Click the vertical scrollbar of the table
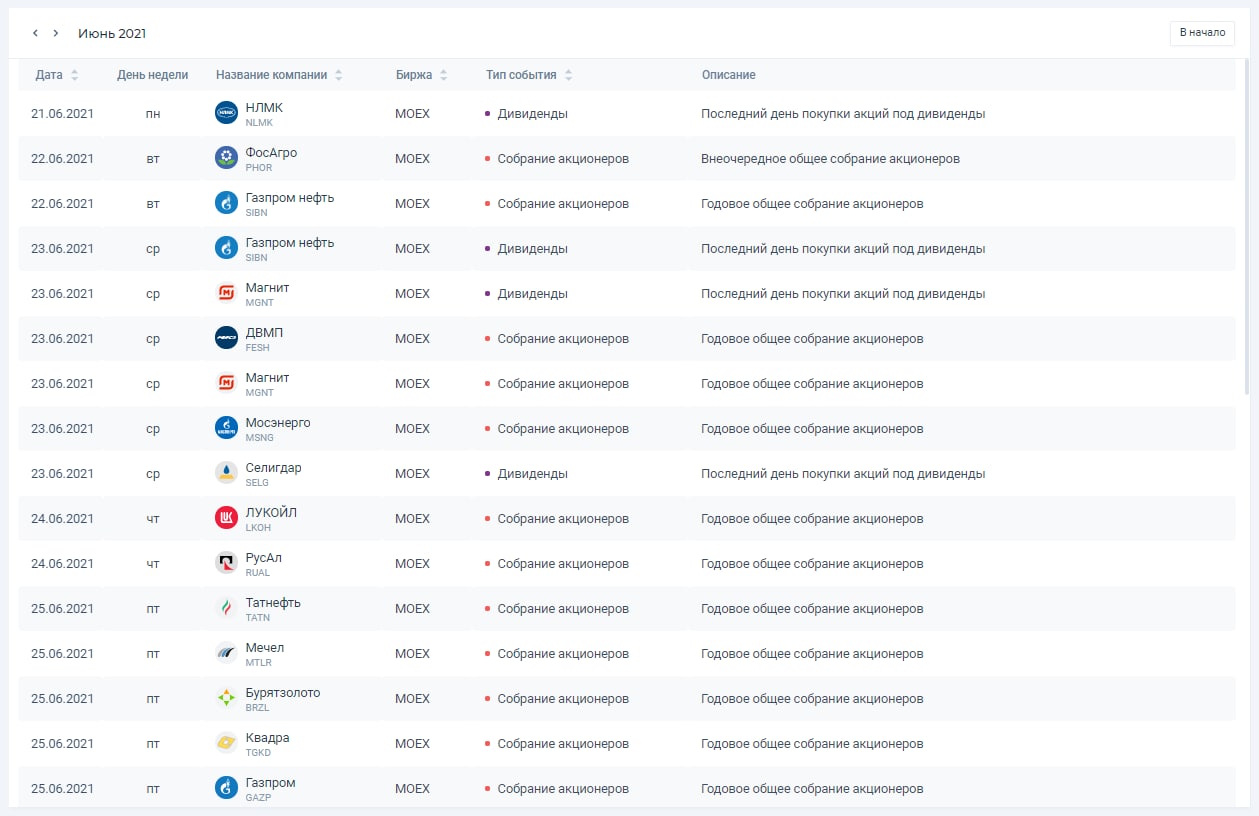1259x816 pixels. pos(1245,227)
